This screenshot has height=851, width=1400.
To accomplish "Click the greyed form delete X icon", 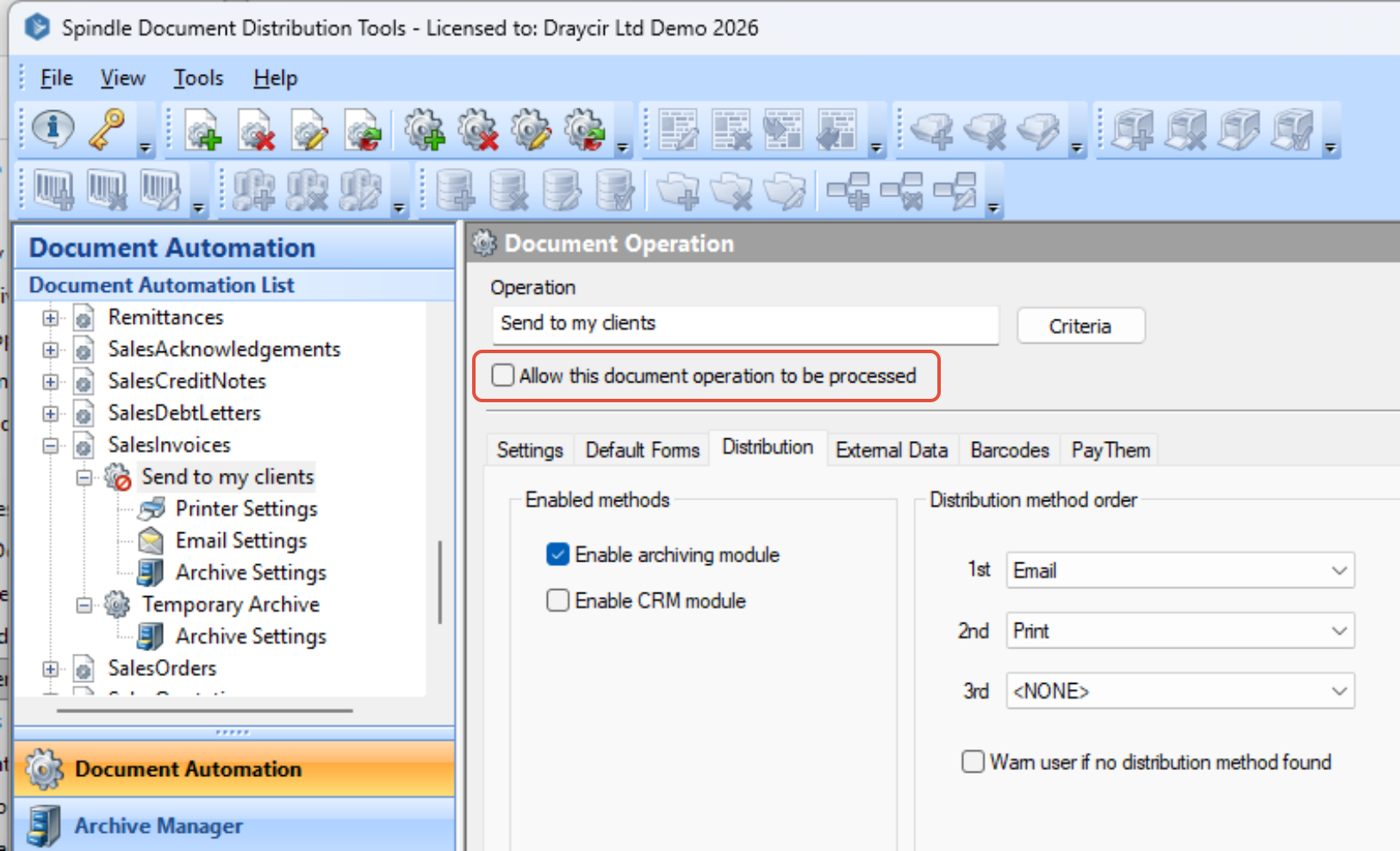I will click(x=731, y=129).
